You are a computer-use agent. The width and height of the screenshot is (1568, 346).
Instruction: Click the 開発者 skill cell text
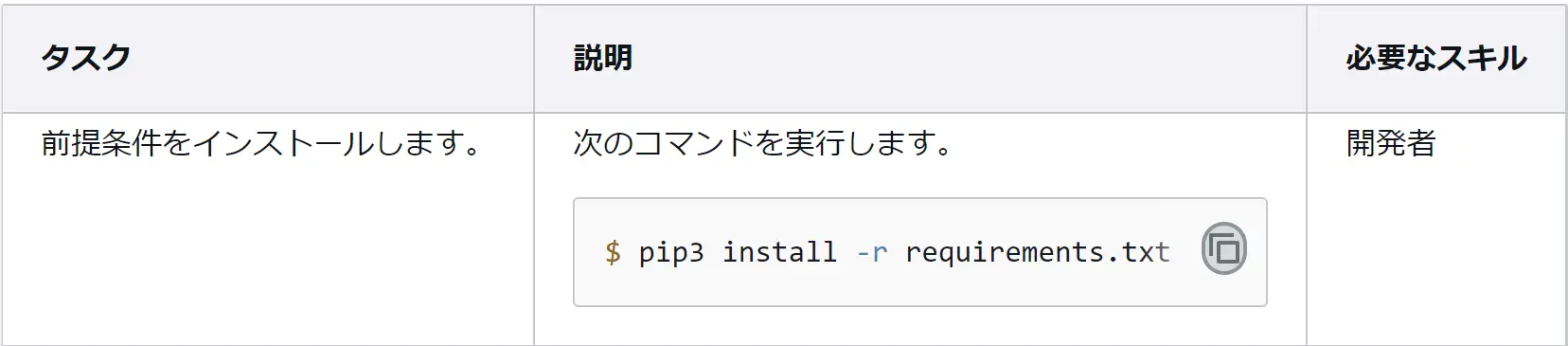[1391, 143]
